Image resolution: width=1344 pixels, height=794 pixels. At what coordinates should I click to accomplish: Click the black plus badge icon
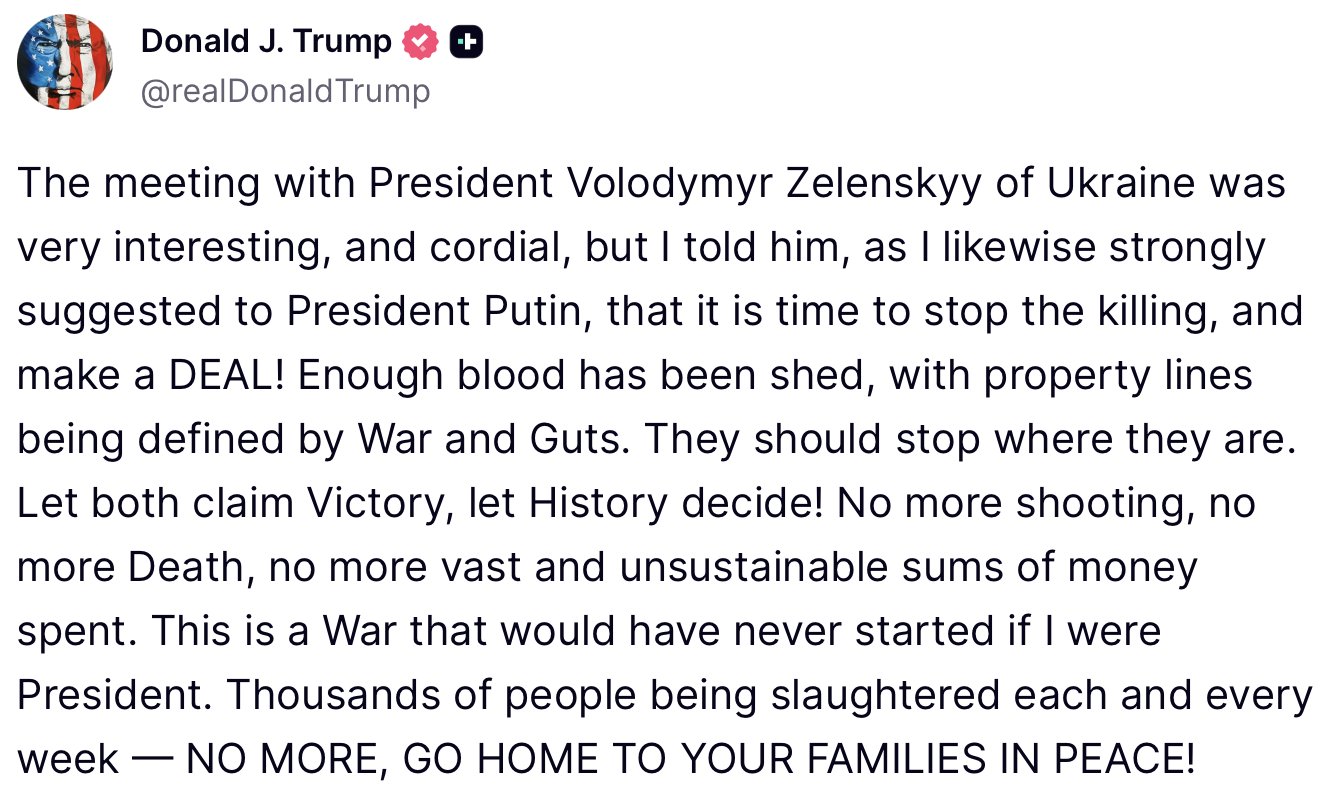coord(467,41)
